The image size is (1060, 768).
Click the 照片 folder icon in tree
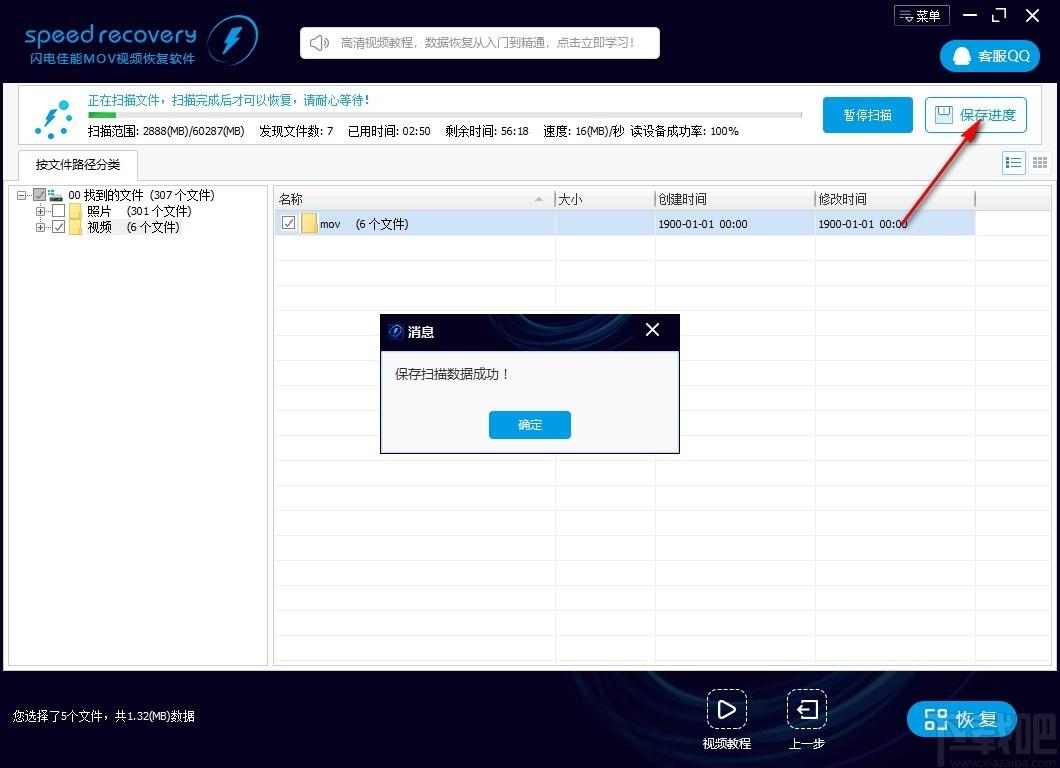point(76,211)
